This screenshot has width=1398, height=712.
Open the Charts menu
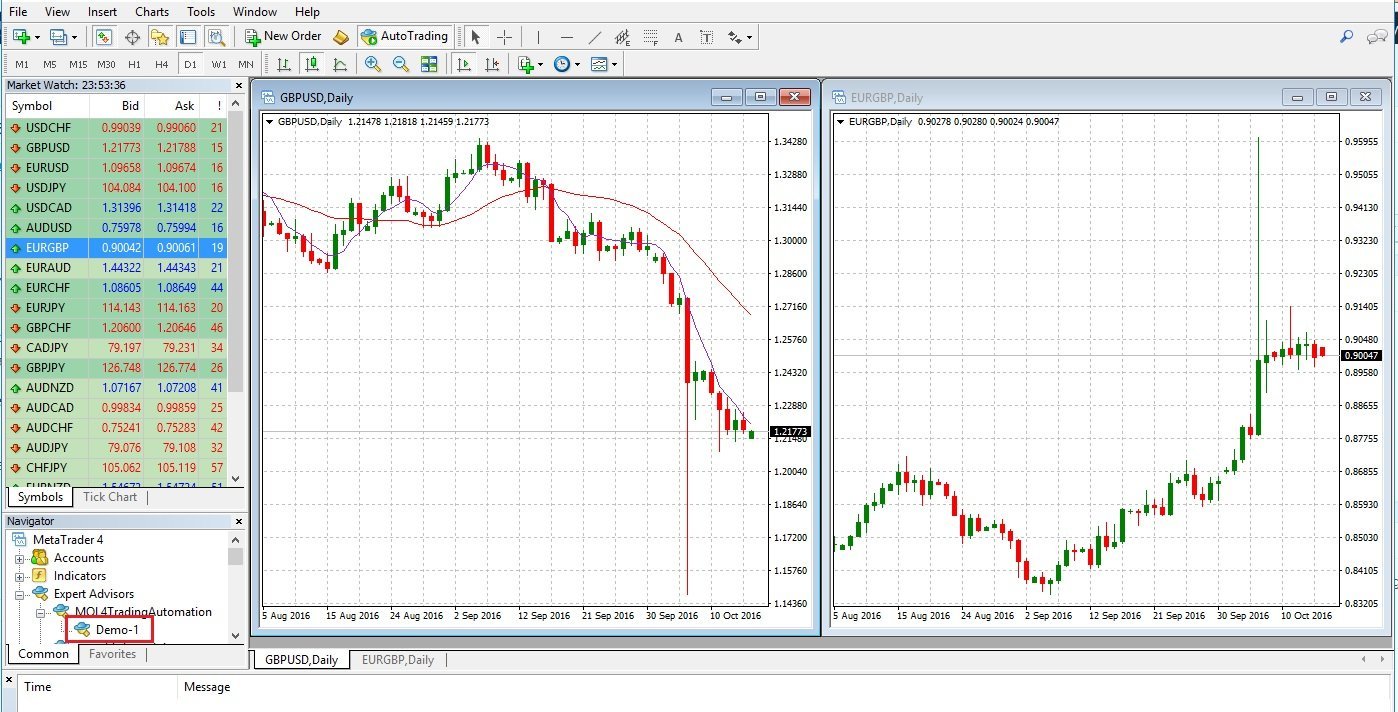click(152, 12)
